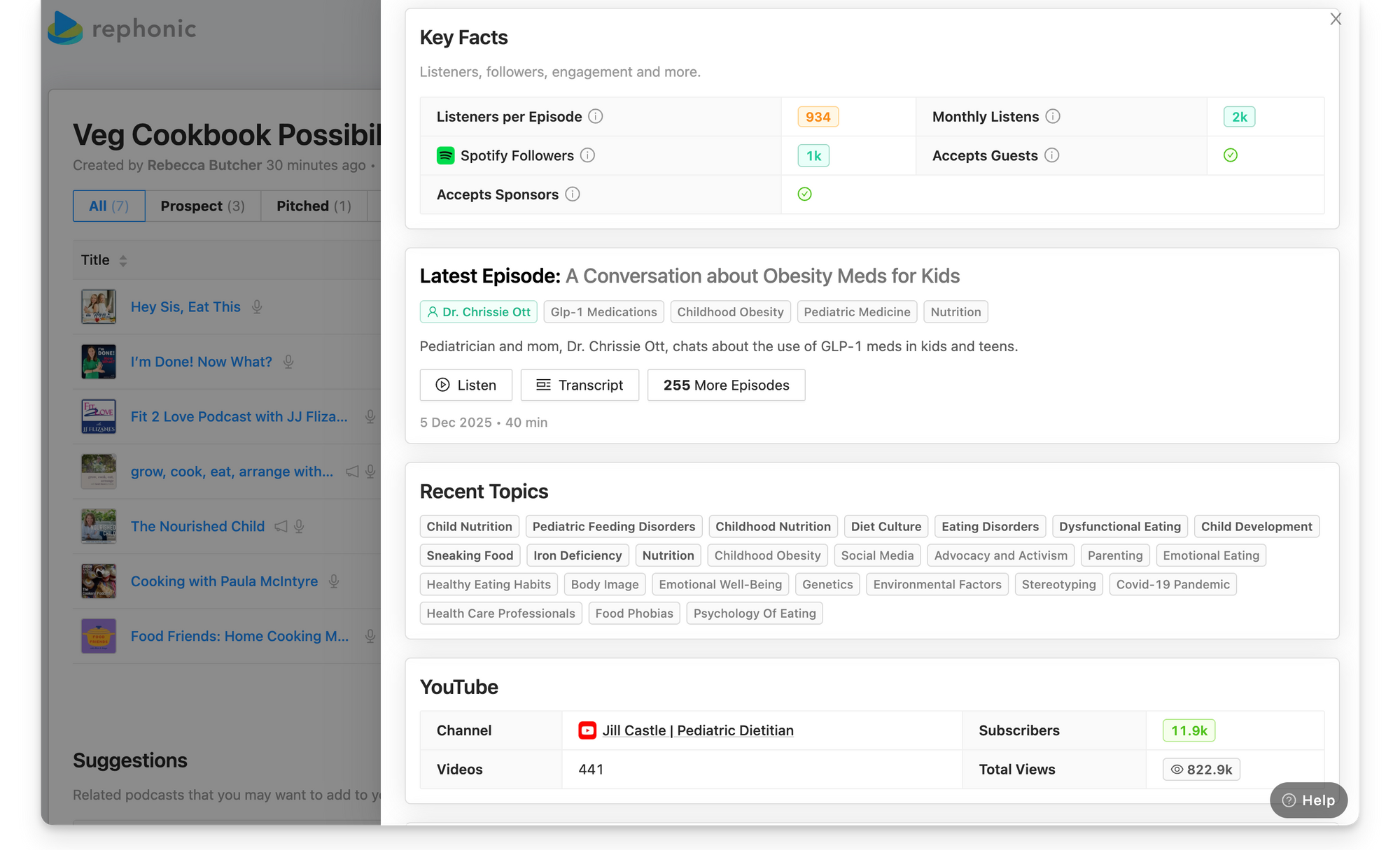Click microphone icon beside Hey Sis, Eat This
This screenshot has width=1400, height=850.
[x=257, y=306]
